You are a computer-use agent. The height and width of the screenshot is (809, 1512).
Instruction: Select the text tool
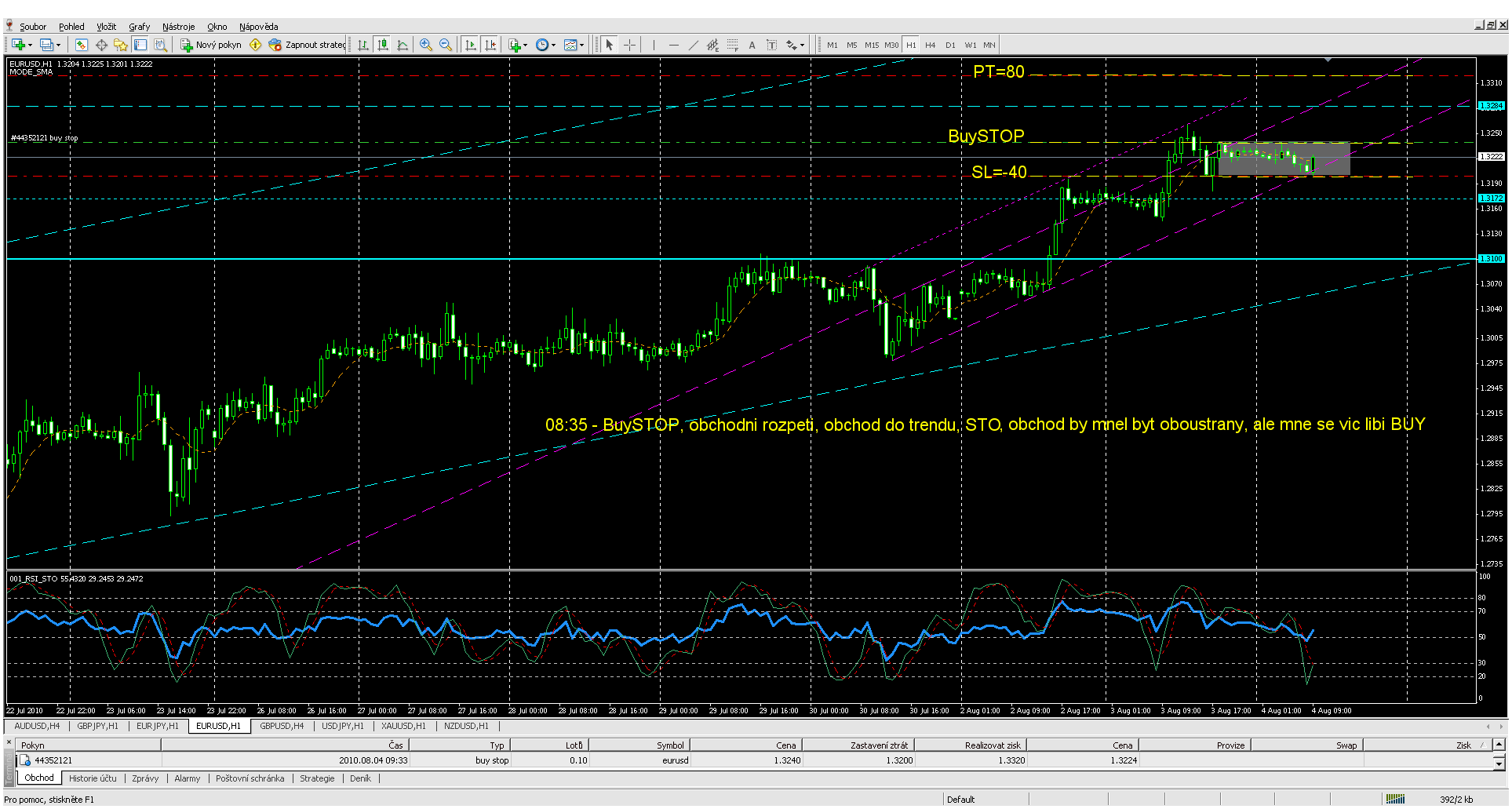[x=752, y=45]
